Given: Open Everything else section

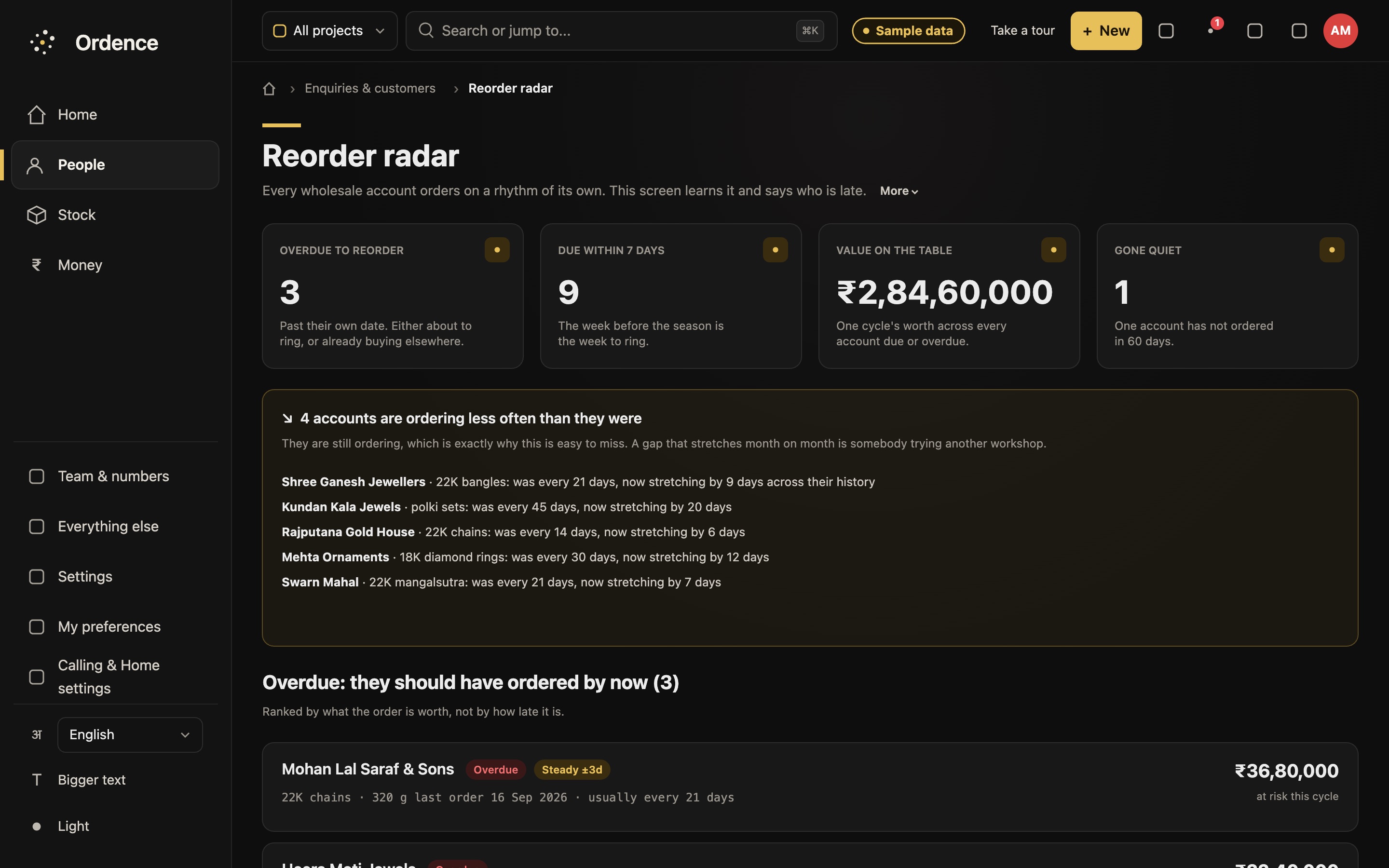Looking at the screenshot, I should [x=115, y=527].
